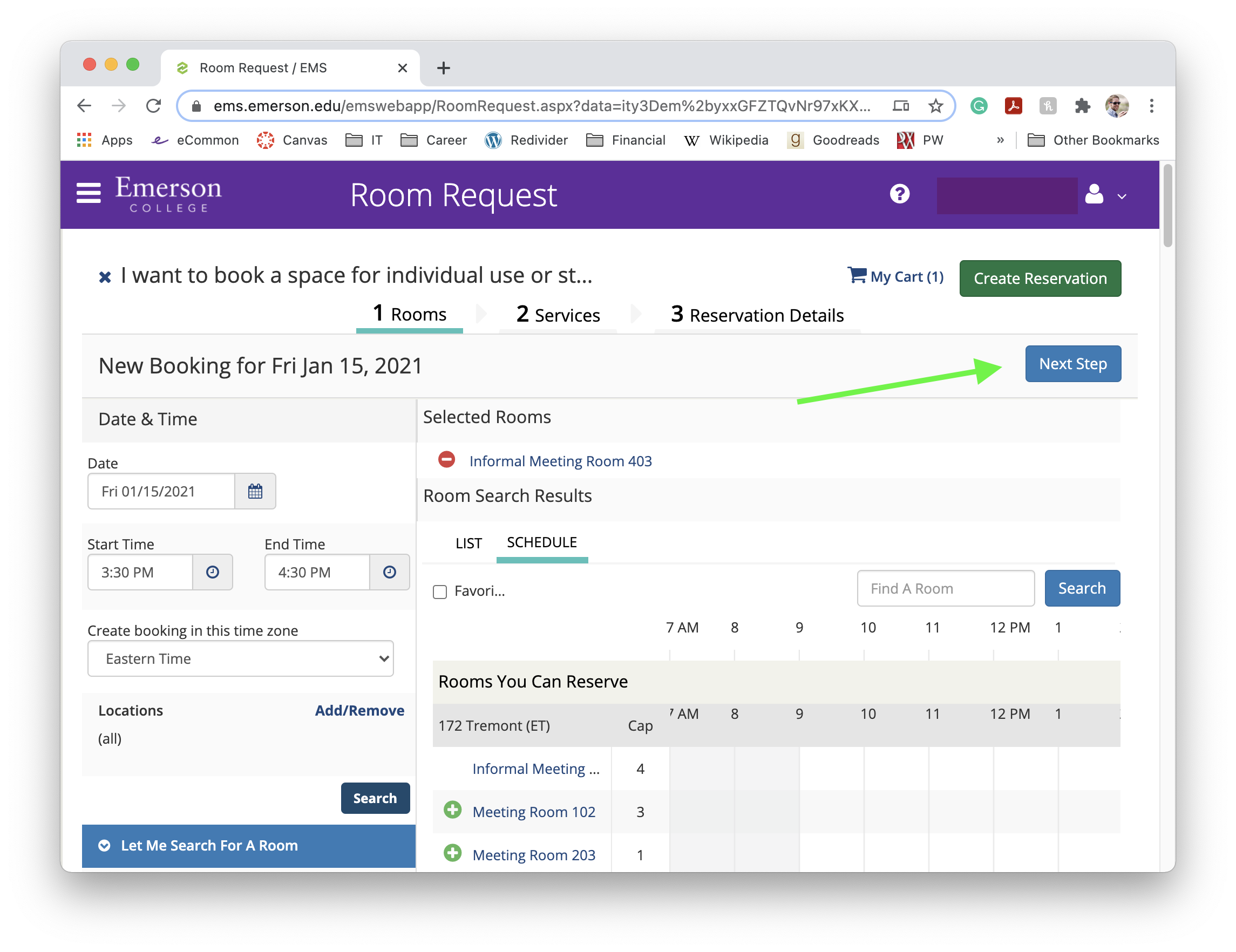Open the device cast icon in address bar

click(900, 106)
